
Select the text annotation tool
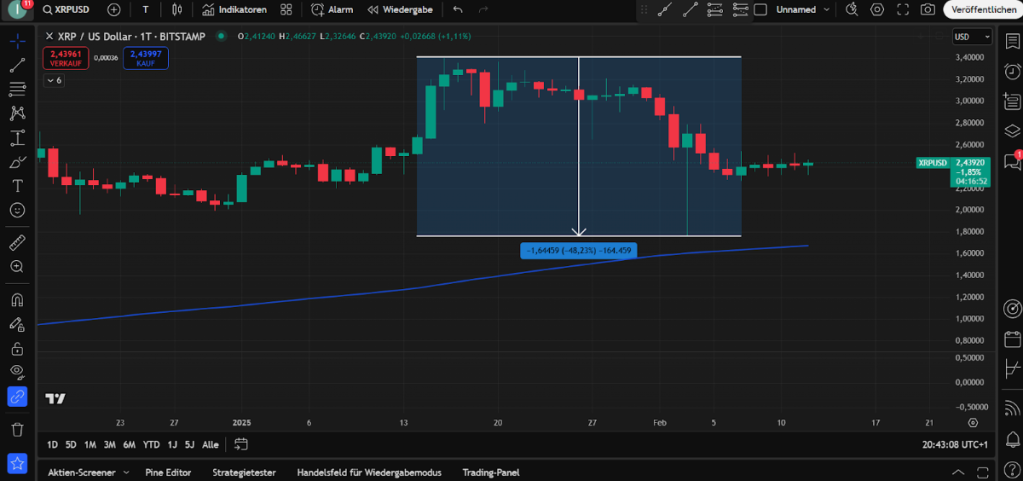(x=18, y=186)
